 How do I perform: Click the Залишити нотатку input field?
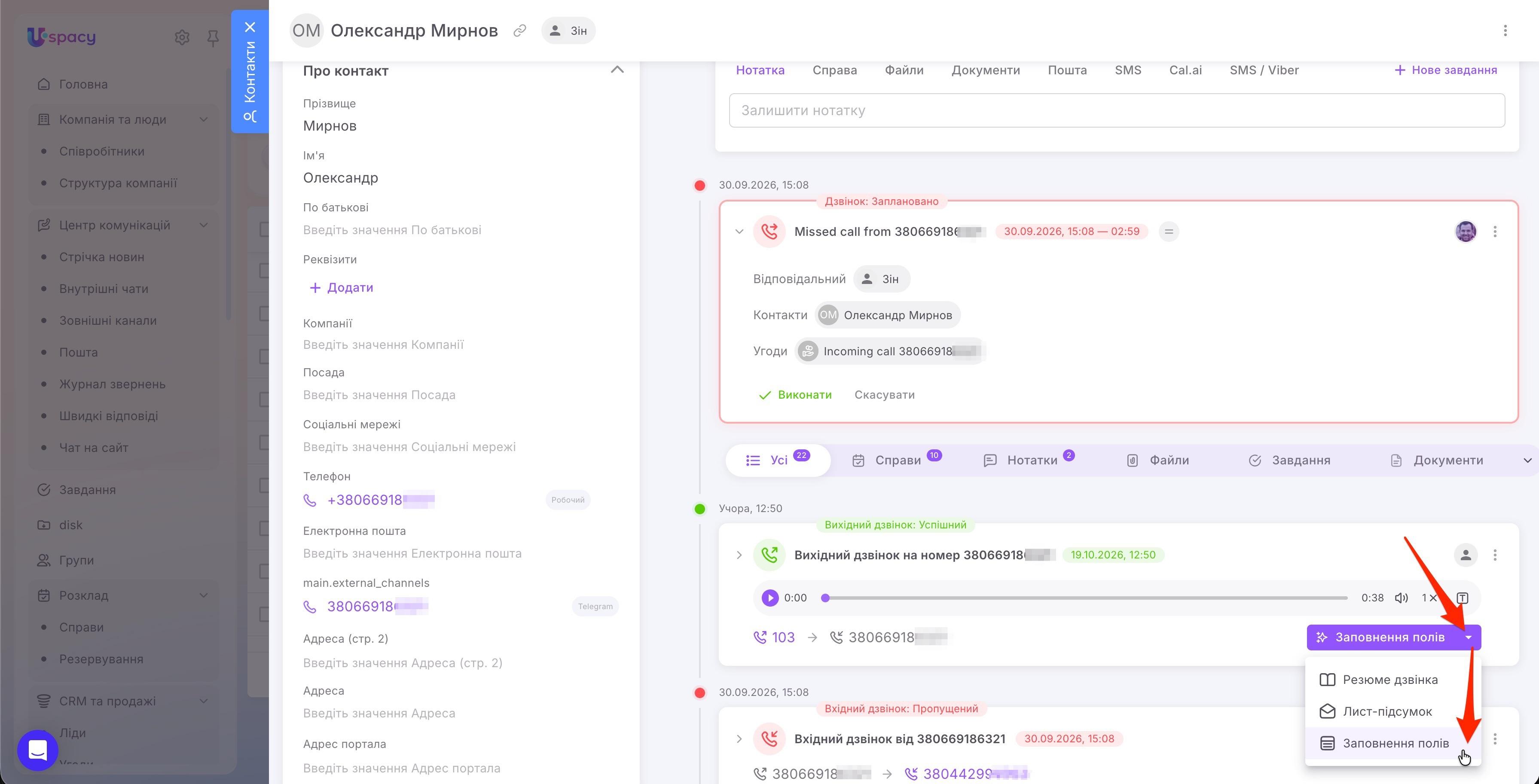pos(1116,110)
